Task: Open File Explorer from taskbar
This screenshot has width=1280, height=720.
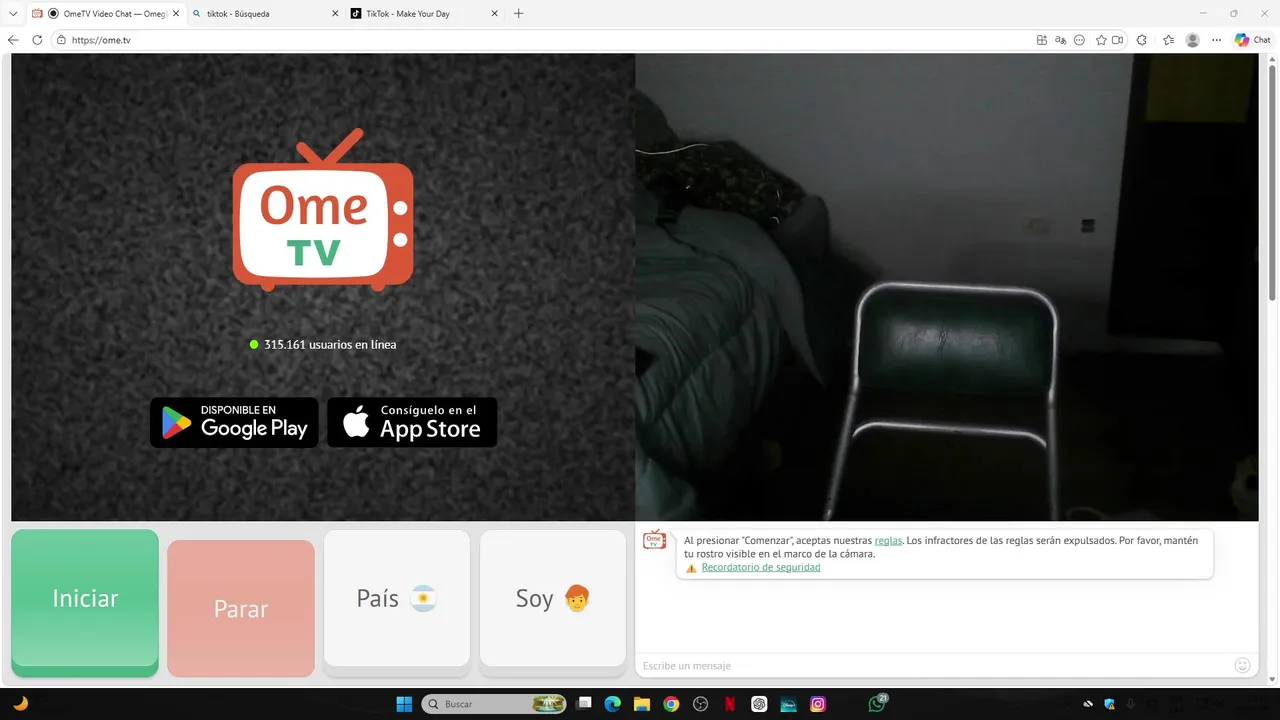Action: pyautogui.click(x=641, y=704)
